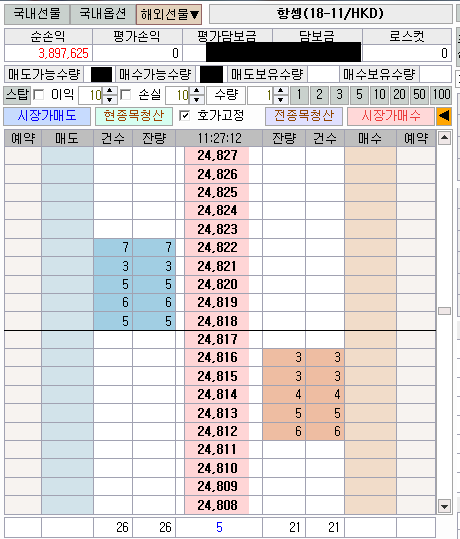Click the 매수 cell at price 24,816

click(370, 358)
